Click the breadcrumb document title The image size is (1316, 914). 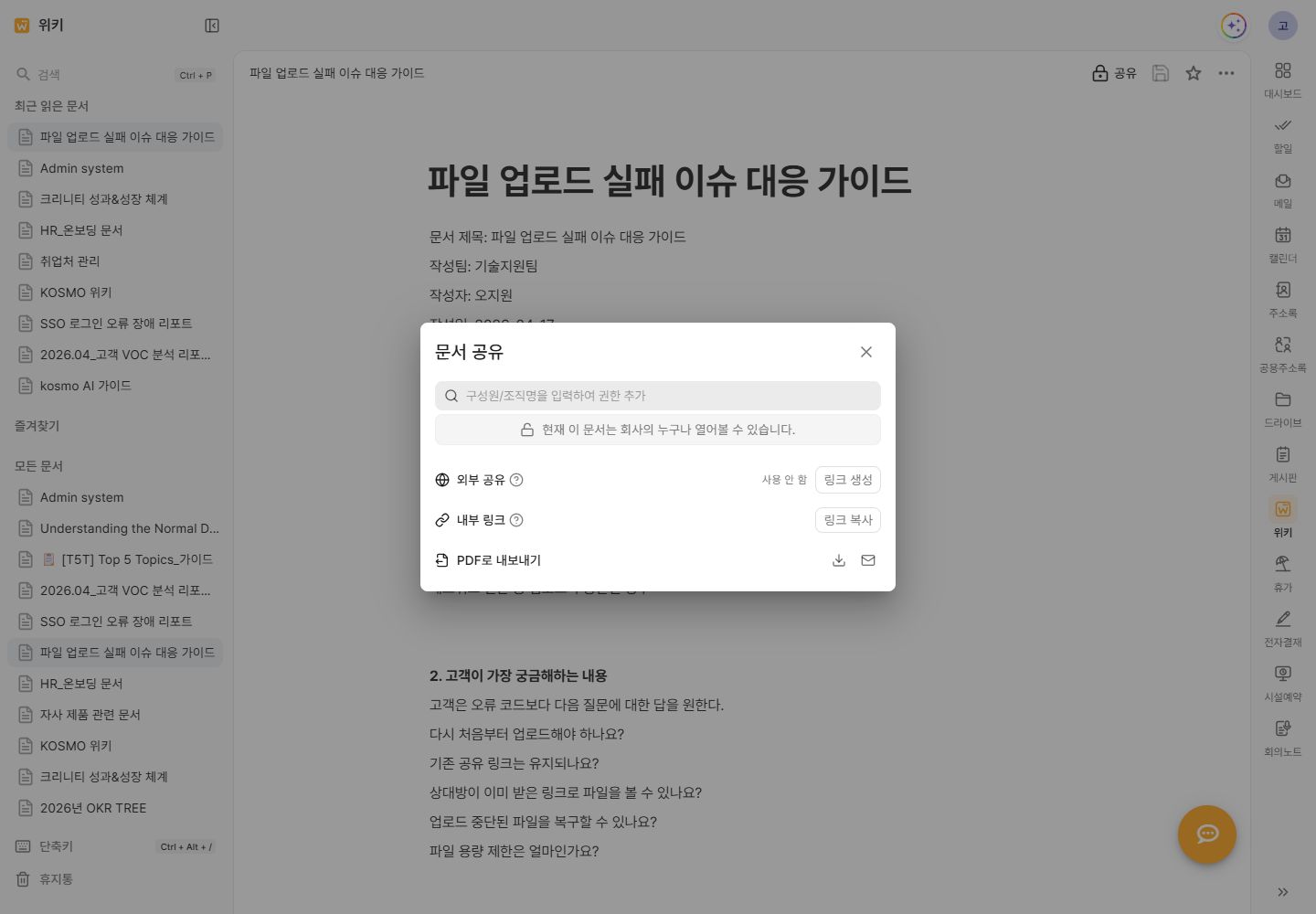pos(337,73)
